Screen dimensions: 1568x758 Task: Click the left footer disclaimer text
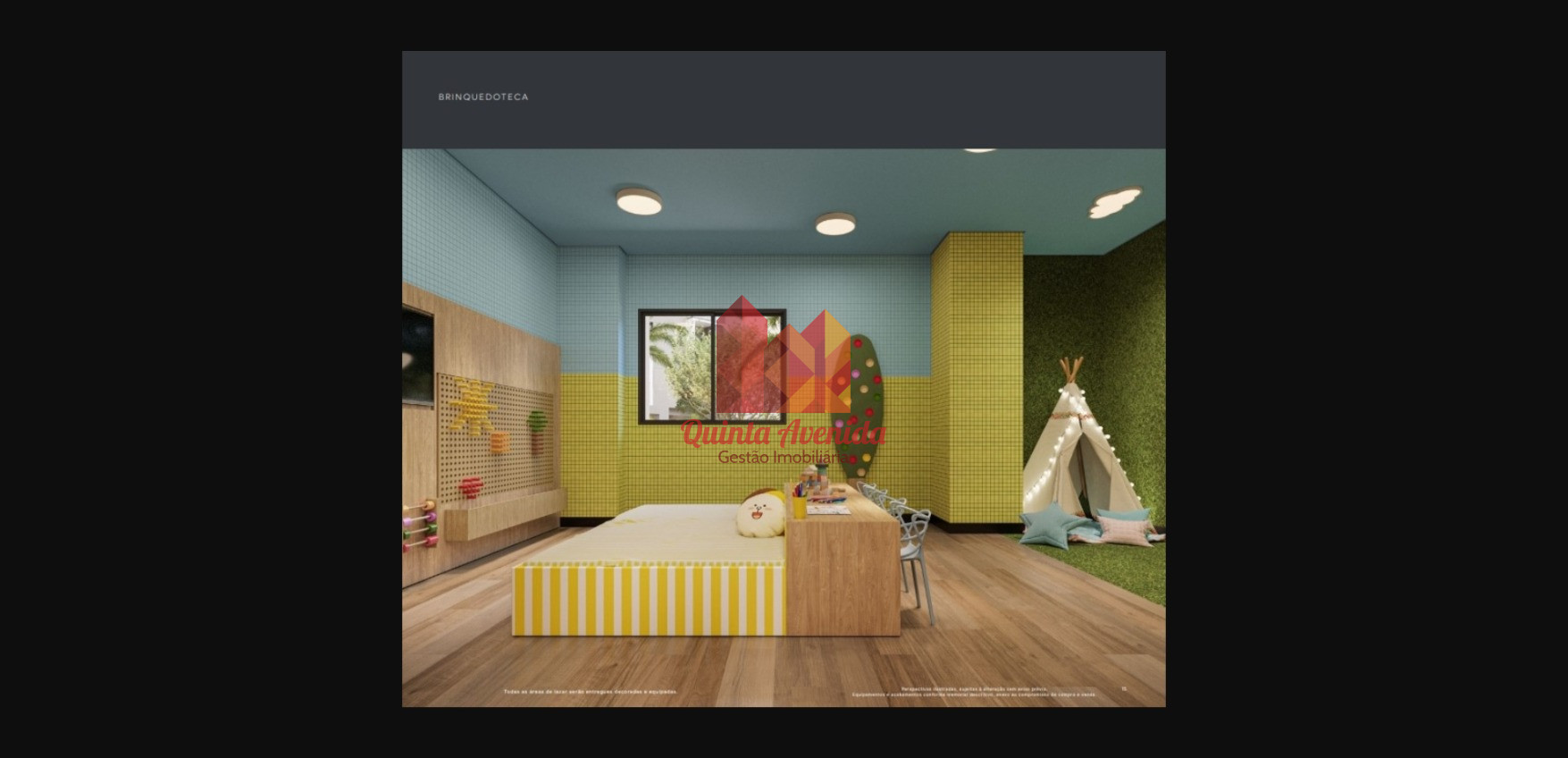[590, 692]
